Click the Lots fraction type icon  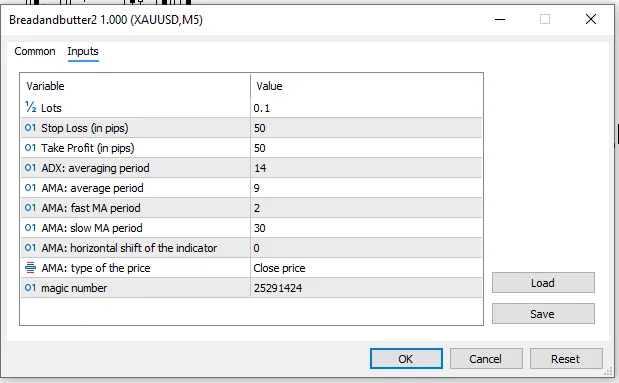coord(30,107)
